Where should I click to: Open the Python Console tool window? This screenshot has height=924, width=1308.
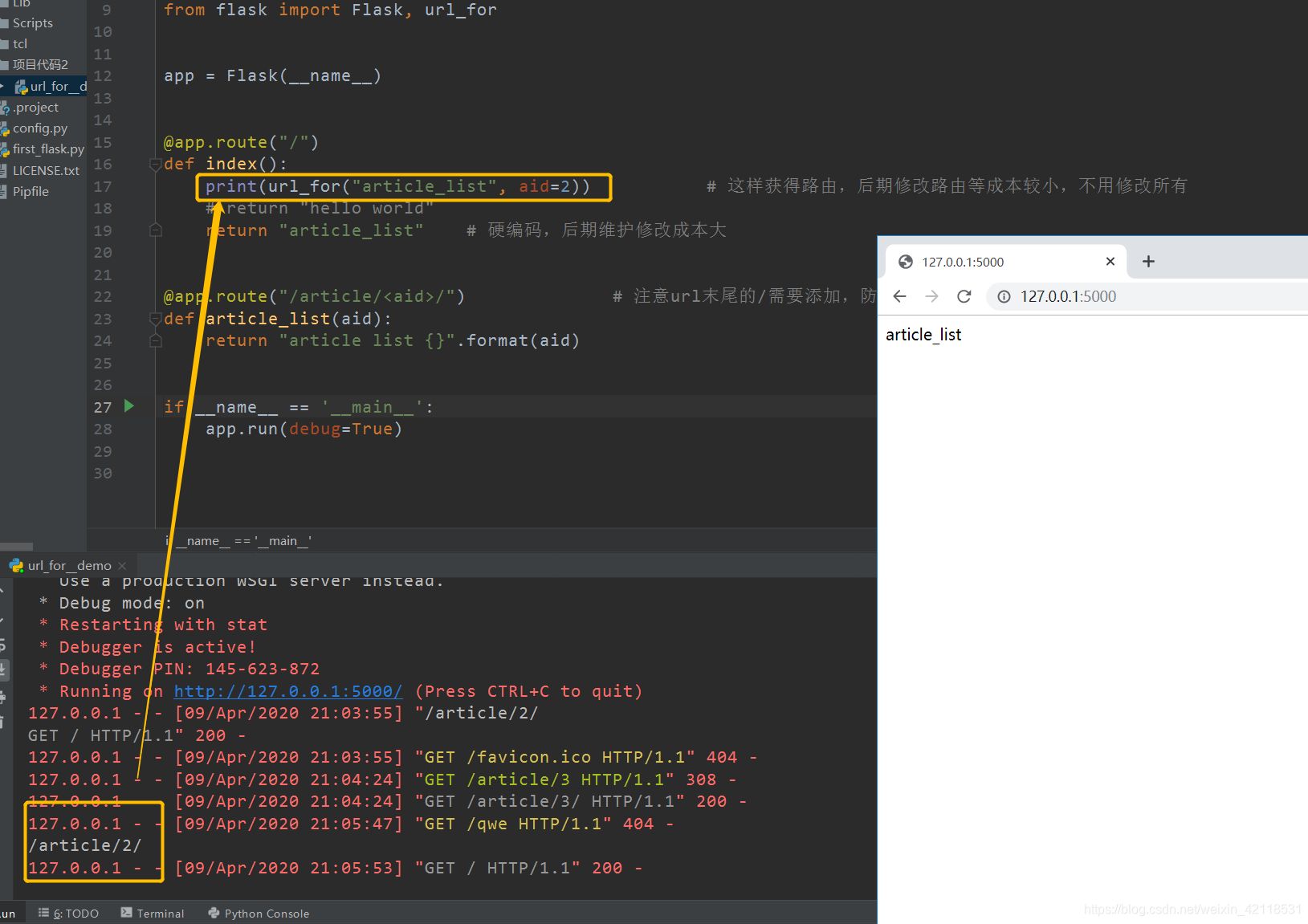click(259, 914)
